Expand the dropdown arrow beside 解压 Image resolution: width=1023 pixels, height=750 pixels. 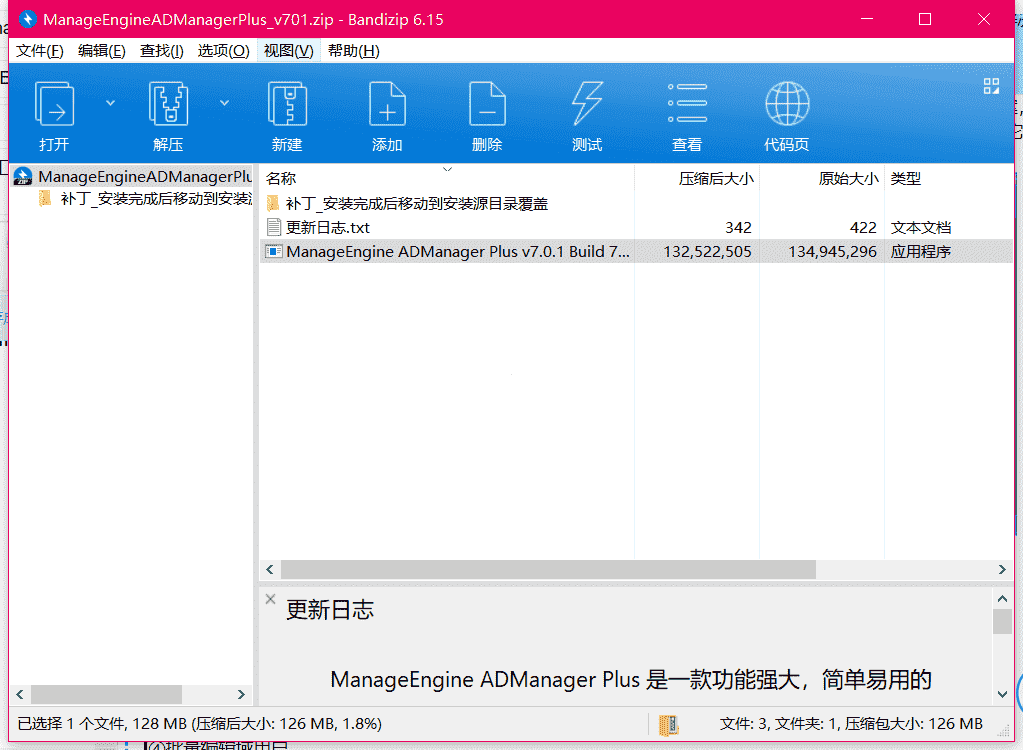coord(224,103)
